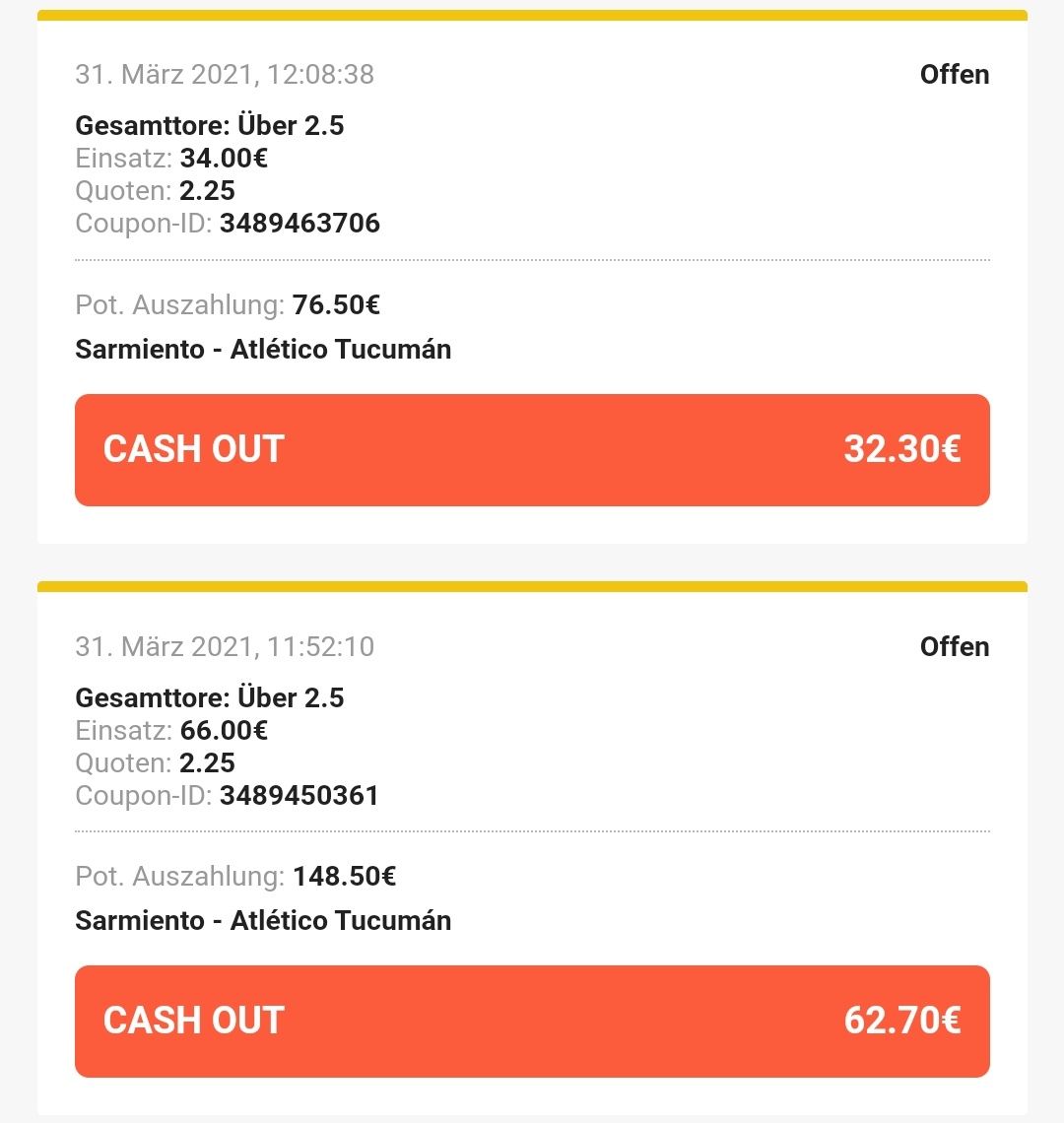Click the Offen status of first bet
The width and height of the screenshot is (1064, 1123).
(x=955, y=75)
